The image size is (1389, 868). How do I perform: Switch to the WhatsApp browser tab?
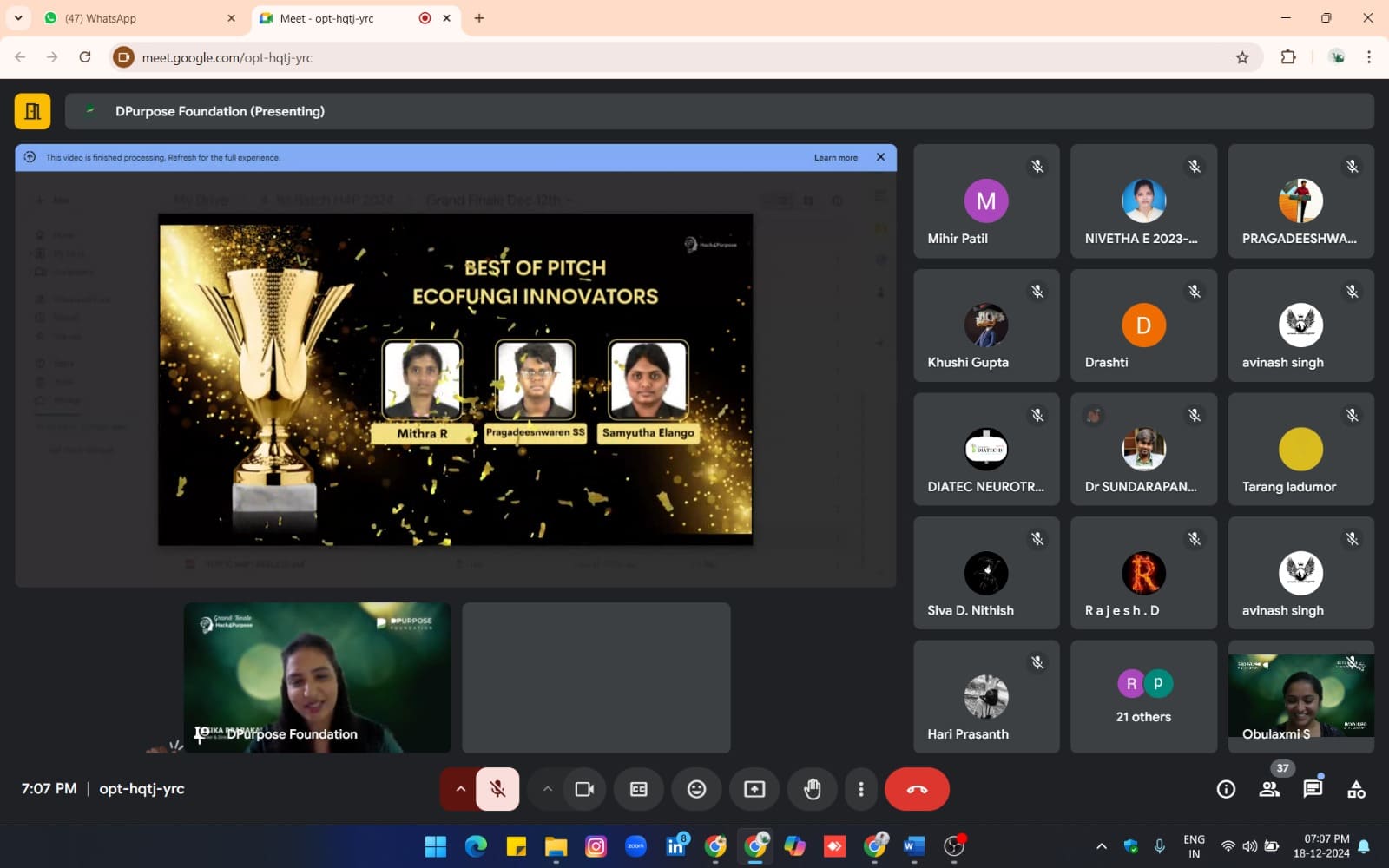[139, 18]
